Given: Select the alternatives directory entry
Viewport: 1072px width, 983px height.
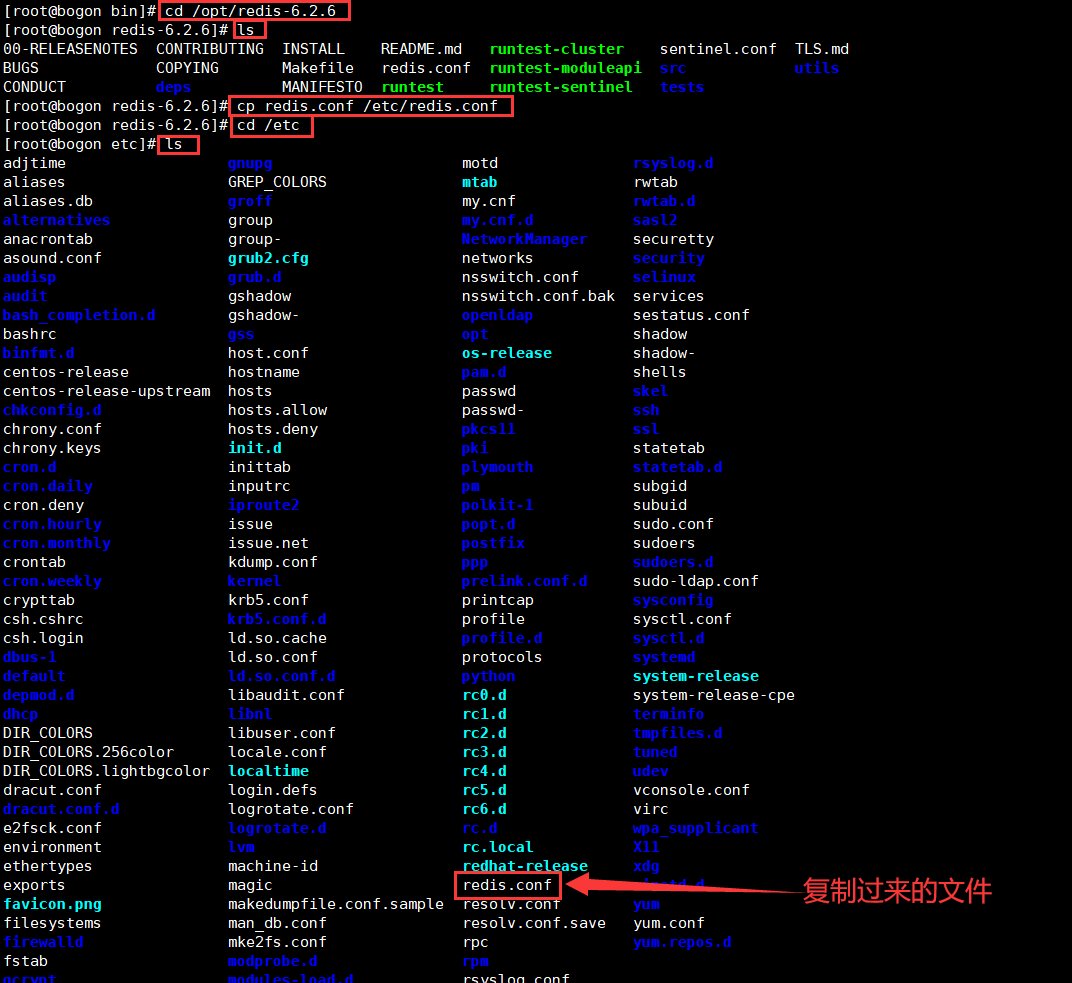Looking at the screenshot, I should point(56,220).
